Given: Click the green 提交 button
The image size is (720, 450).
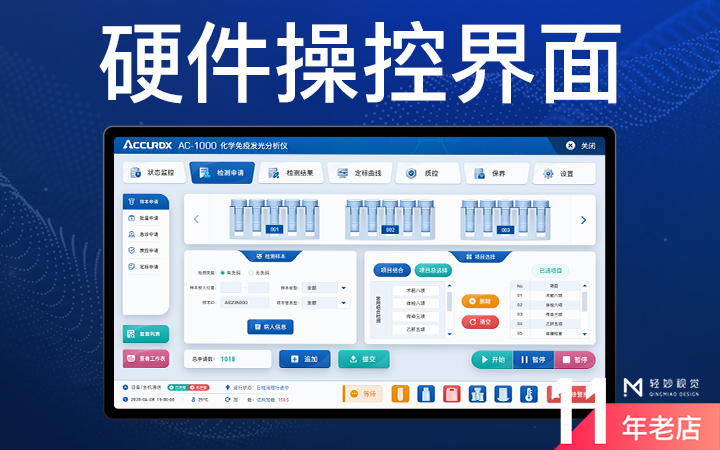Looking at the screenshot, I should 364,359.
